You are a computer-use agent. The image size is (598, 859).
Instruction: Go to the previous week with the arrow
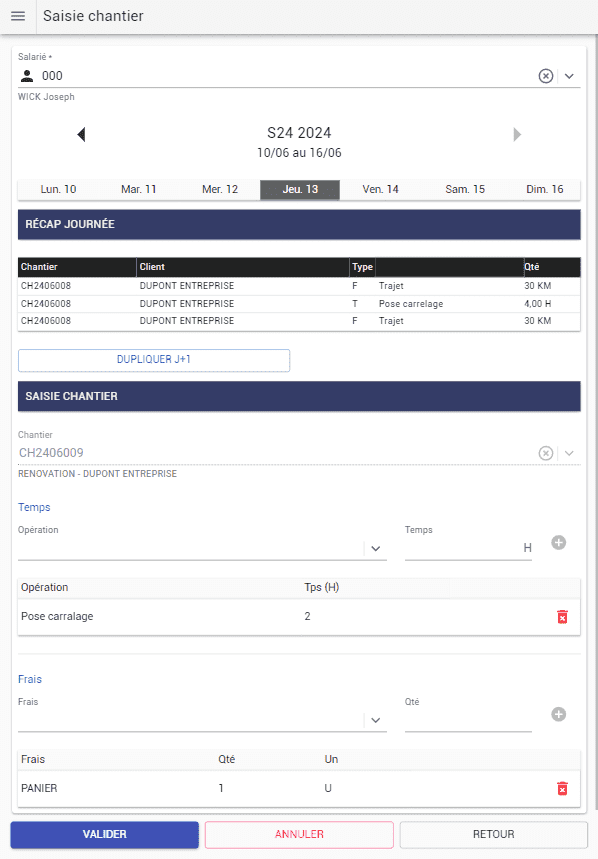tap(81, 134)
